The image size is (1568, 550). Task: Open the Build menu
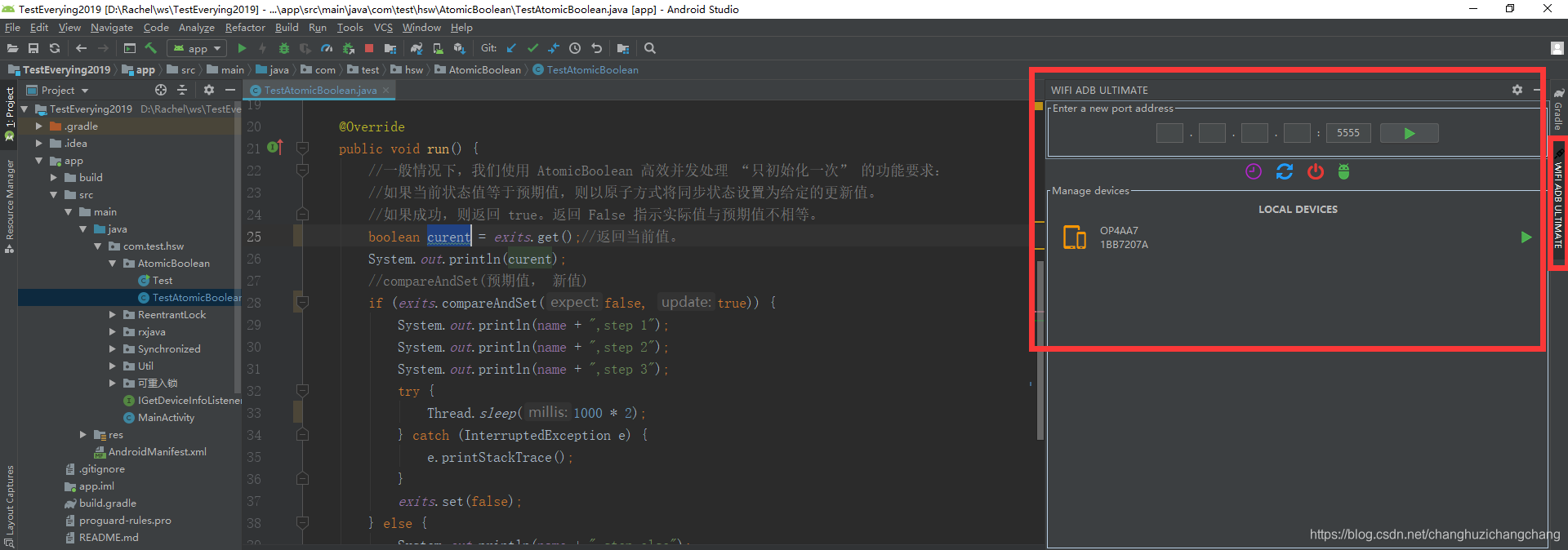[287, 28]
